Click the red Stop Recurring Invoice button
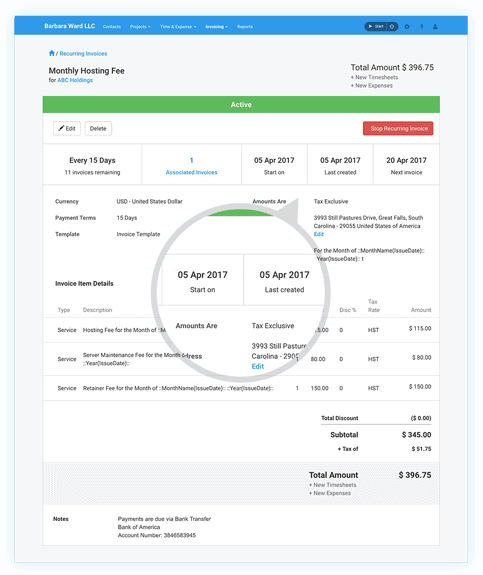The width and height of the screenshot is (483, 575). pyautogui.click(x=398, y=128)
